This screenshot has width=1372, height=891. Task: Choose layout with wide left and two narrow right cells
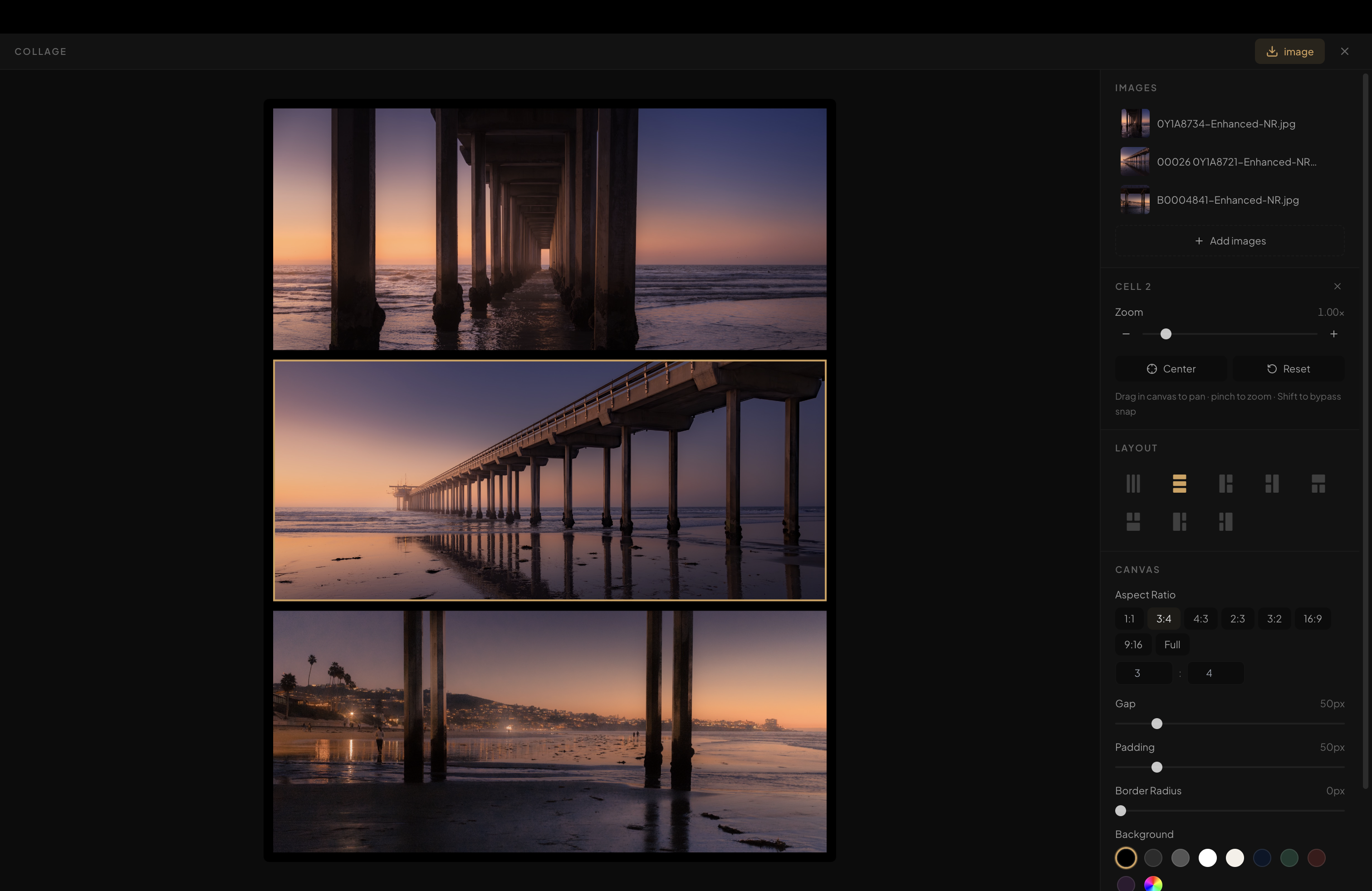[x=1180, y=522]
